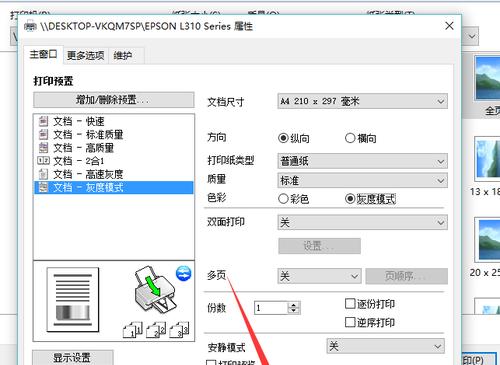The width and height of the screenshot is (500, 365).
Task: Click the 显示设置 button
Action: click(73, 357)
